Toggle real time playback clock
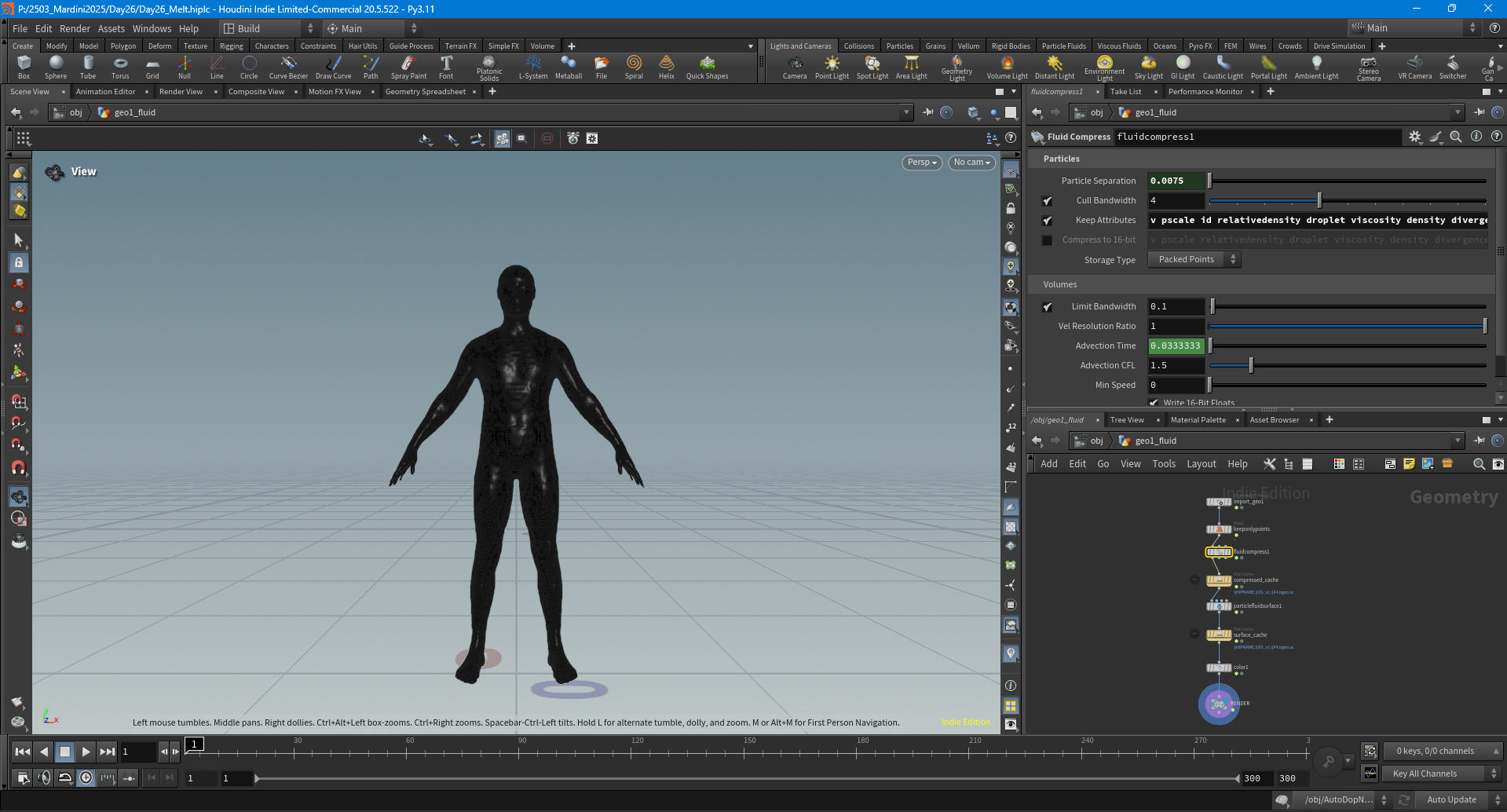 86,777
